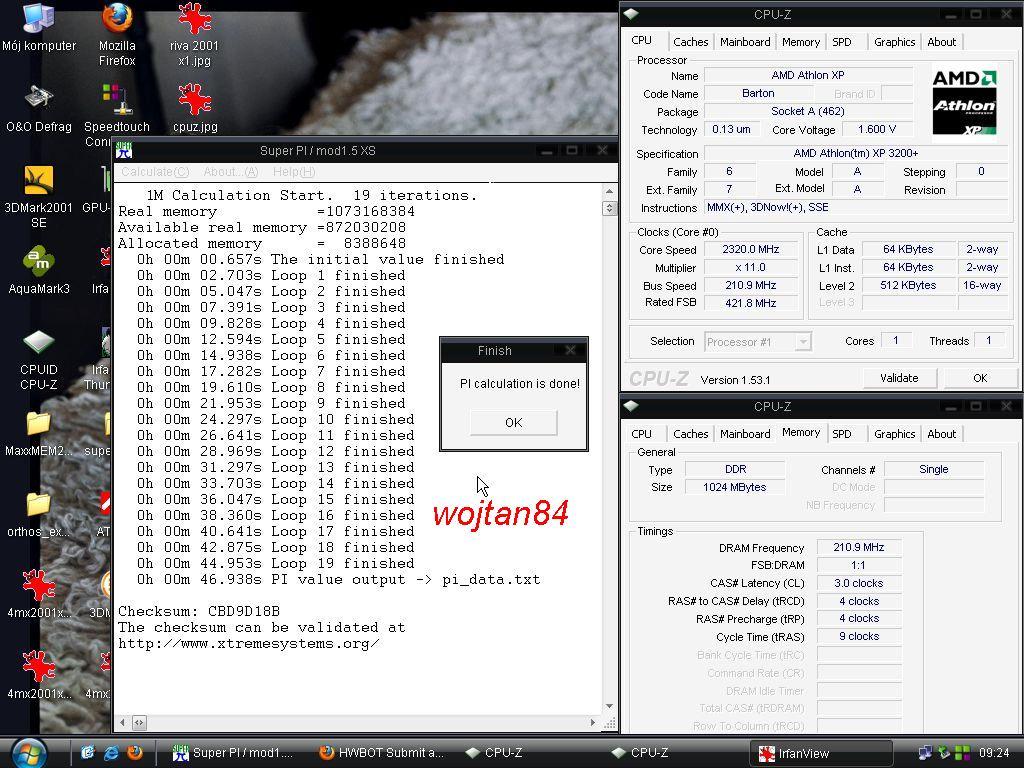Click the Windows Start orb
Image resolution: width=1024 pixels, height=768 pixels.
click(x=29, y=753)
